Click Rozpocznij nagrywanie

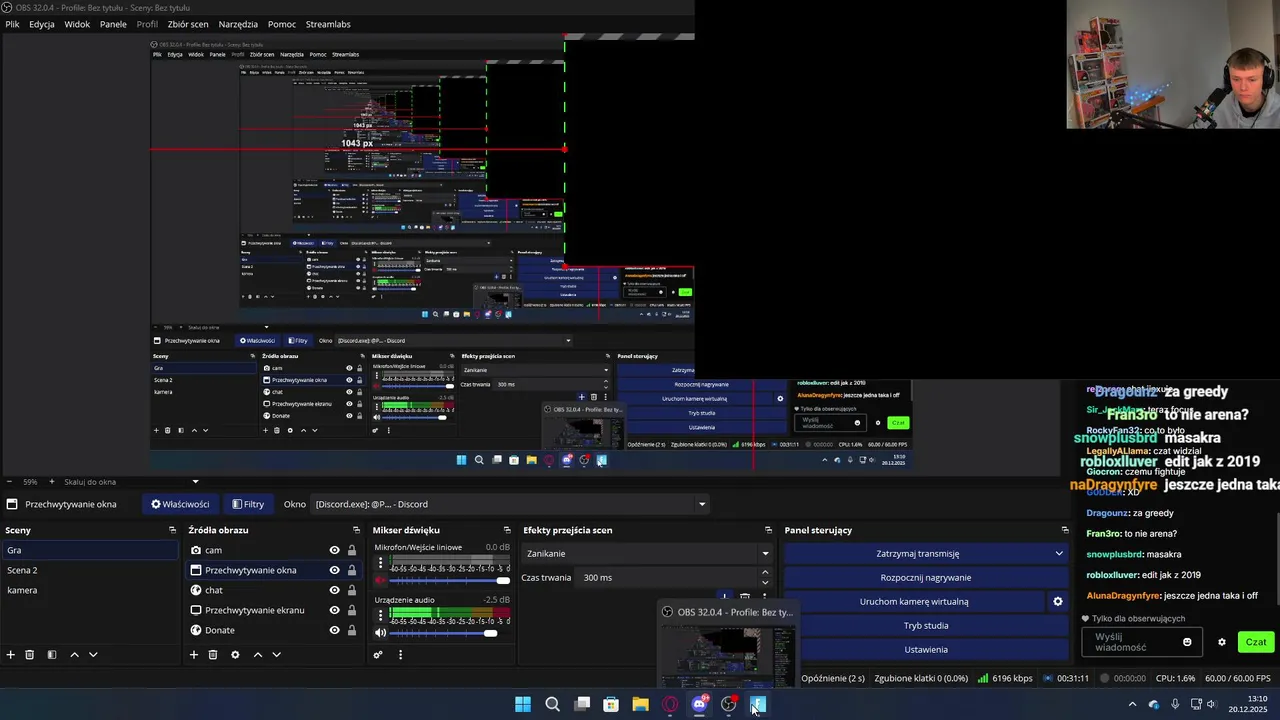coord(926,578)
